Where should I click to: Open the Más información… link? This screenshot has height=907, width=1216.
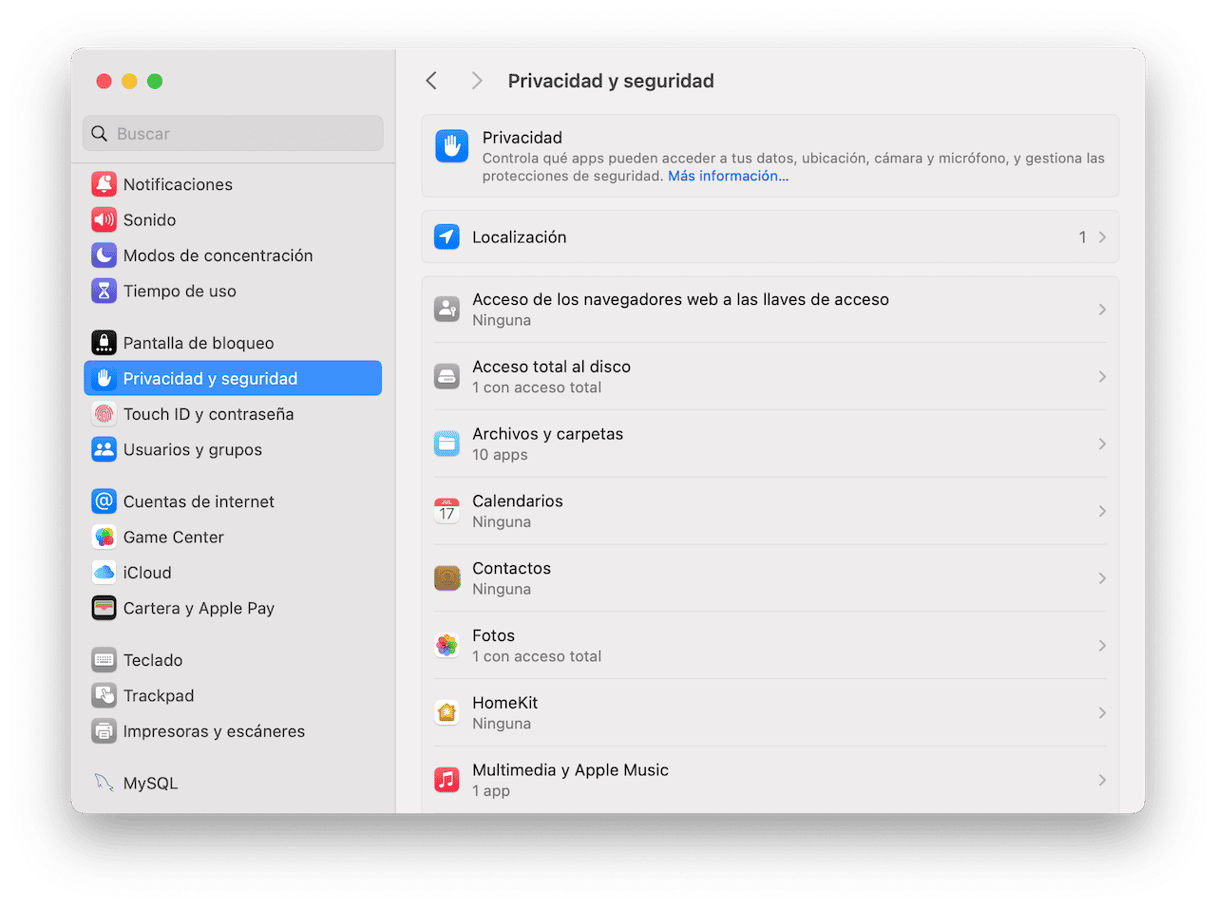coord(728,176)
